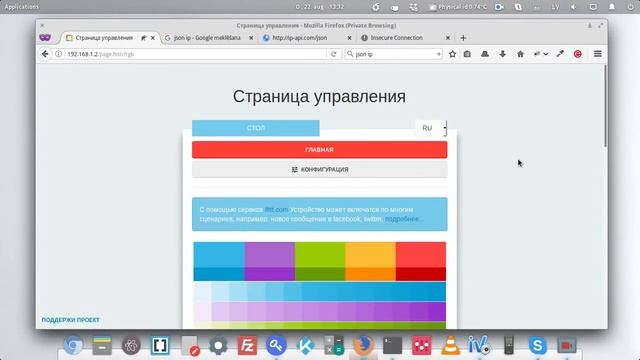The height and width of the screenshot is (360, 640).
Task: Open the power menu in top panel
Action: (631, 7)
